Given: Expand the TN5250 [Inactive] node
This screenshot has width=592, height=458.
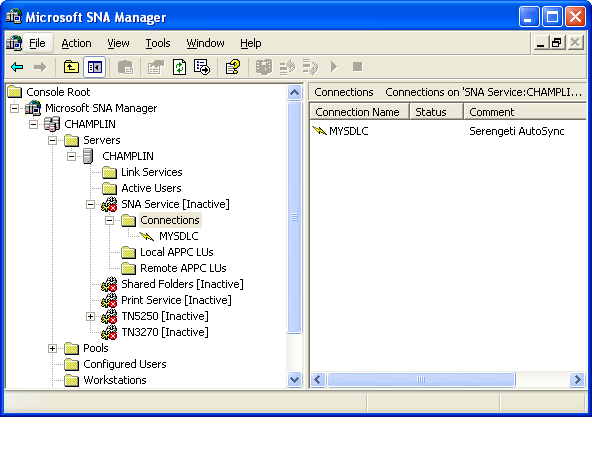Looking at the screenshot, I should pyautogui.click(x=90, y=316).
